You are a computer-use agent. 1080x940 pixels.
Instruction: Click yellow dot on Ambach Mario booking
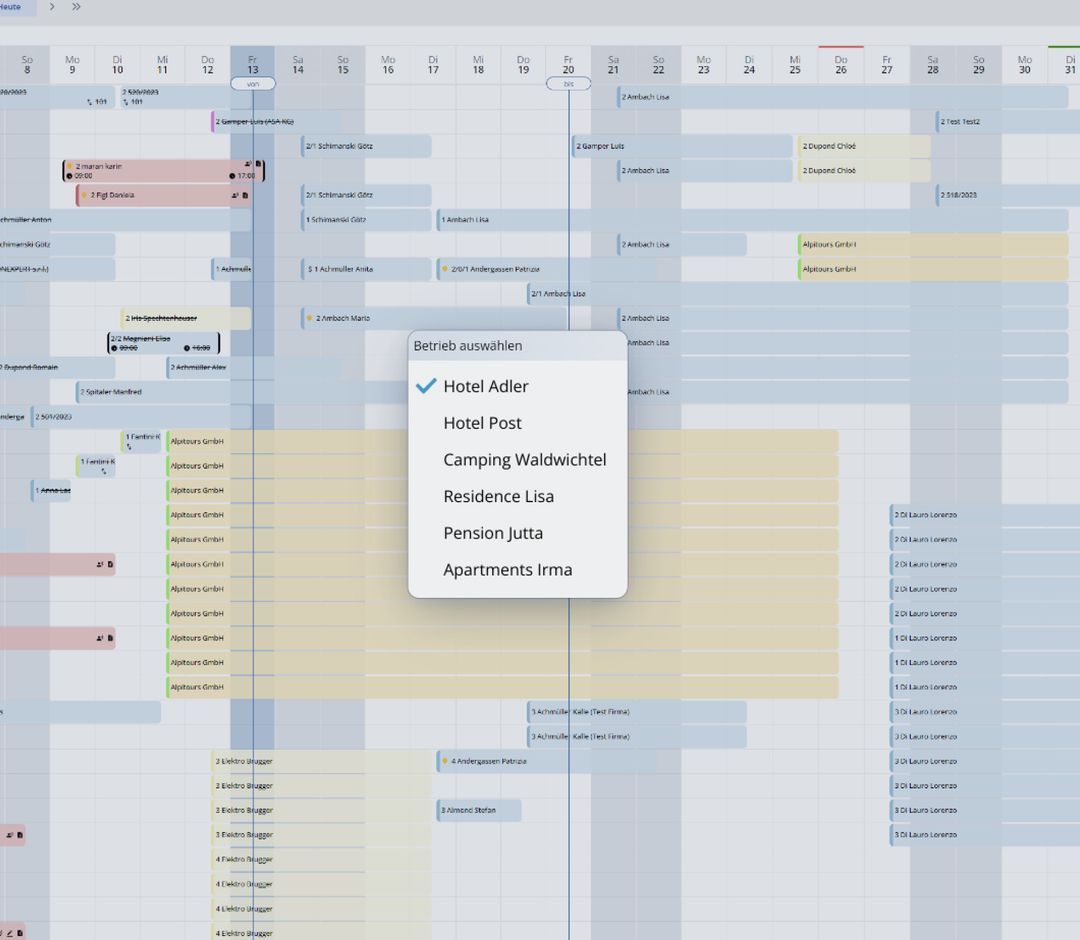(x=310, y=318)
